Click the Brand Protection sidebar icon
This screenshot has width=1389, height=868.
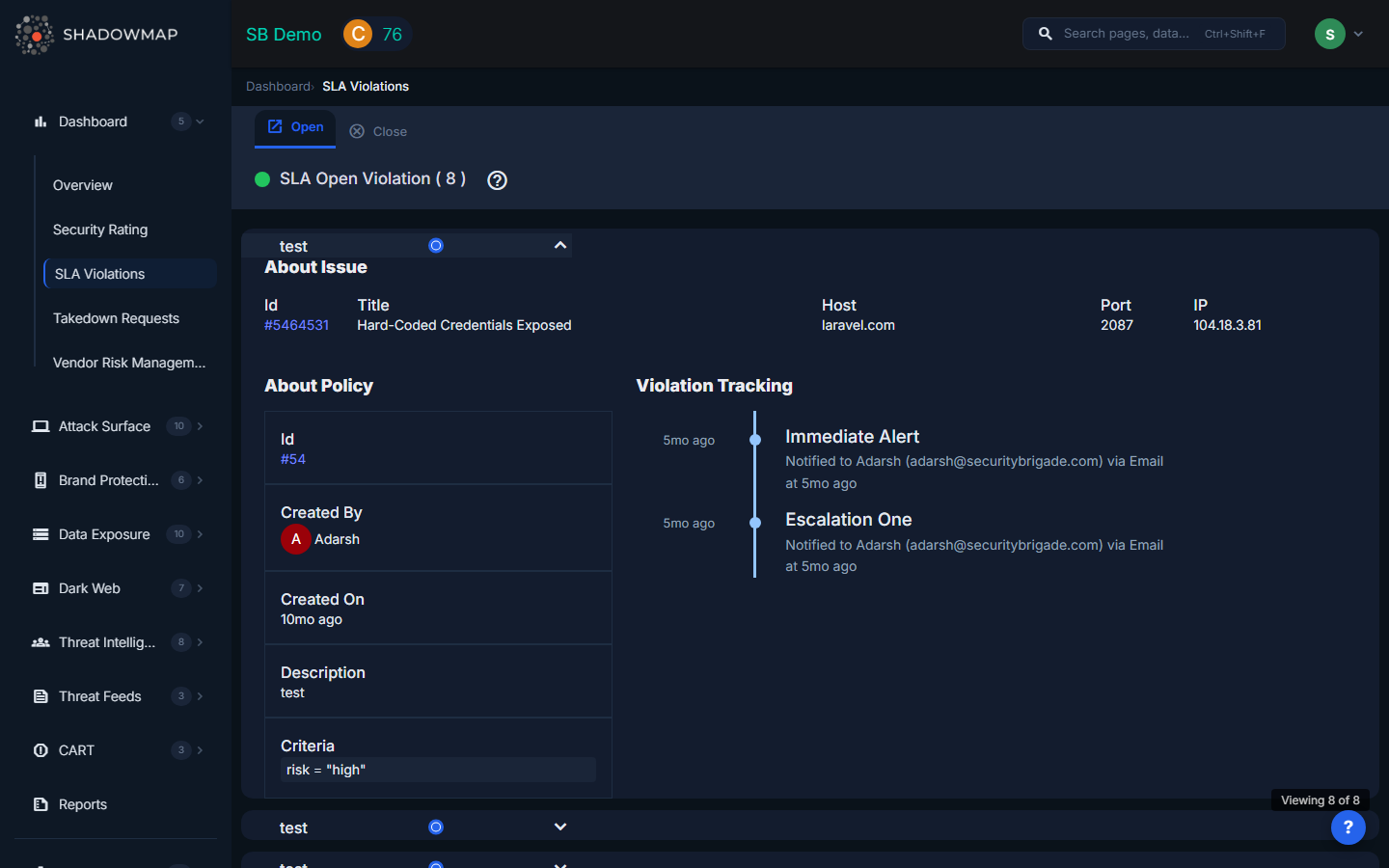(x=41, y=480)
